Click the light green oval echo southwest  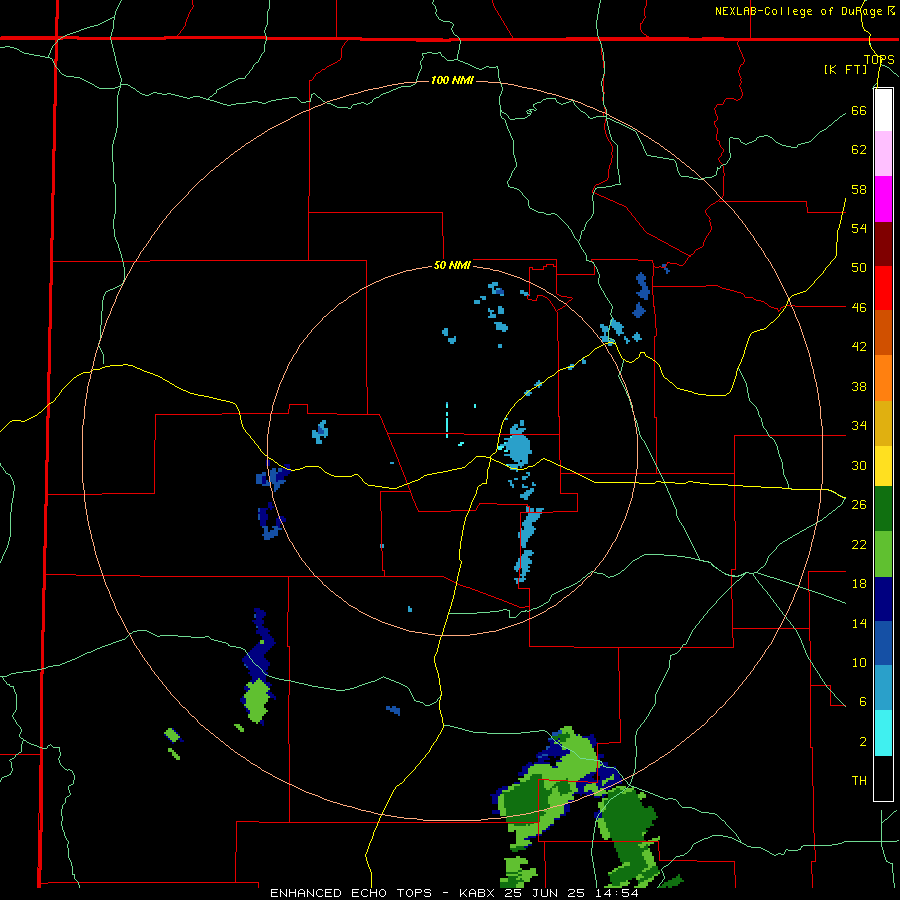click(257, 700)
